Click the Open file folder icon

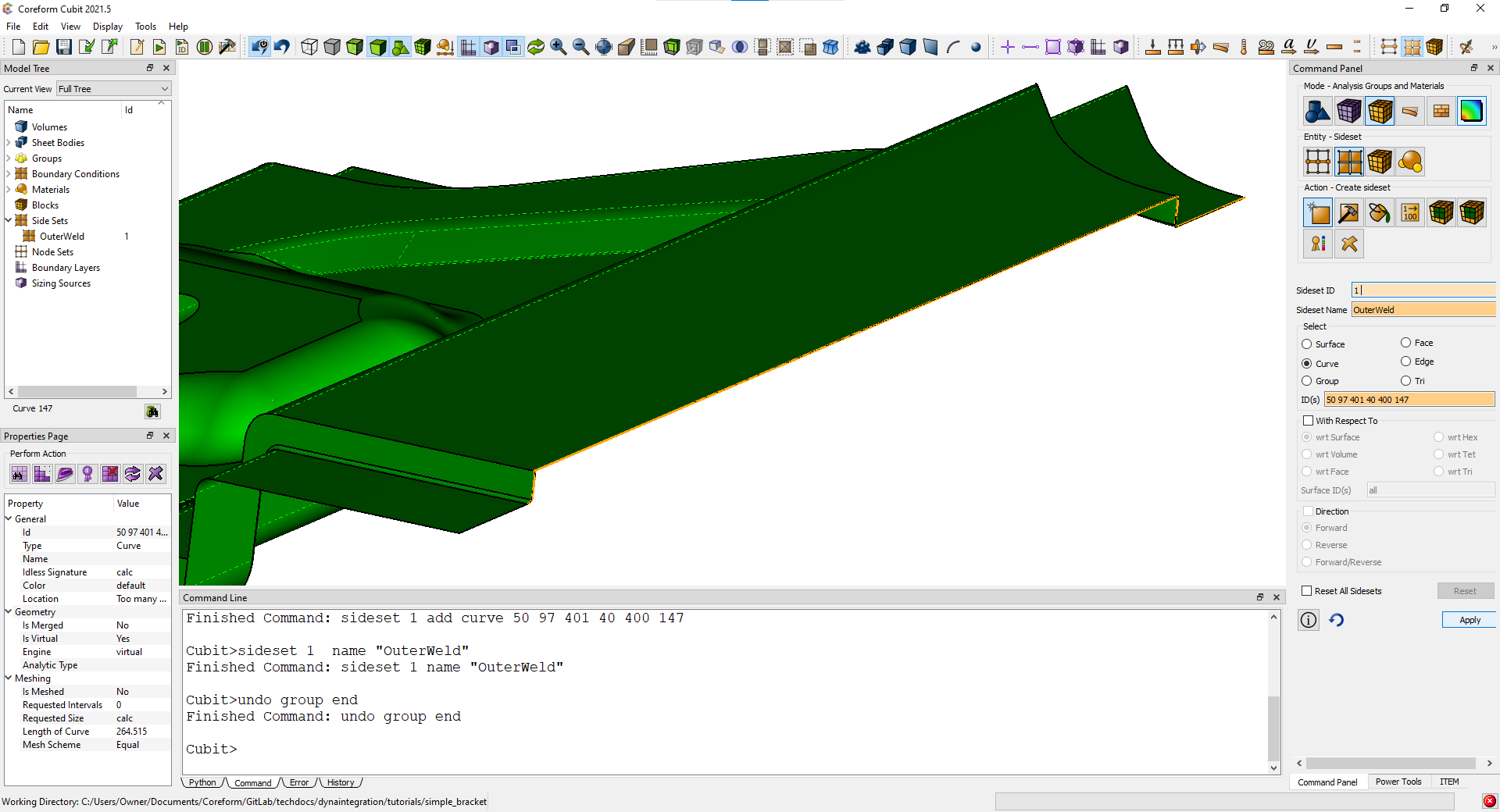pos(41,47)
